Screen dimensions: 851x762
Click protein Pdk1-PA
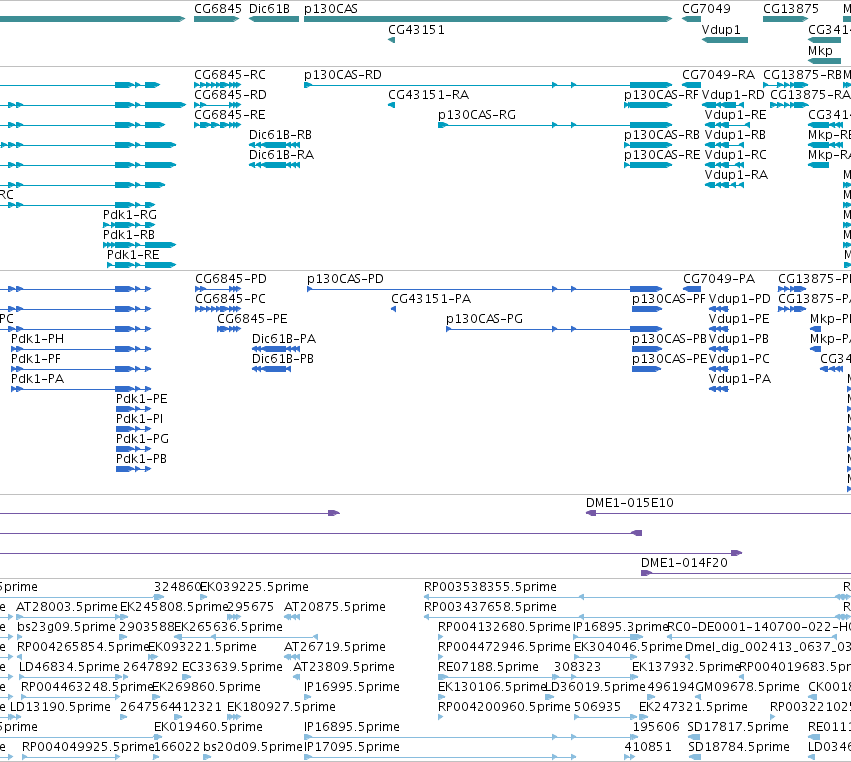click(37, 379)
